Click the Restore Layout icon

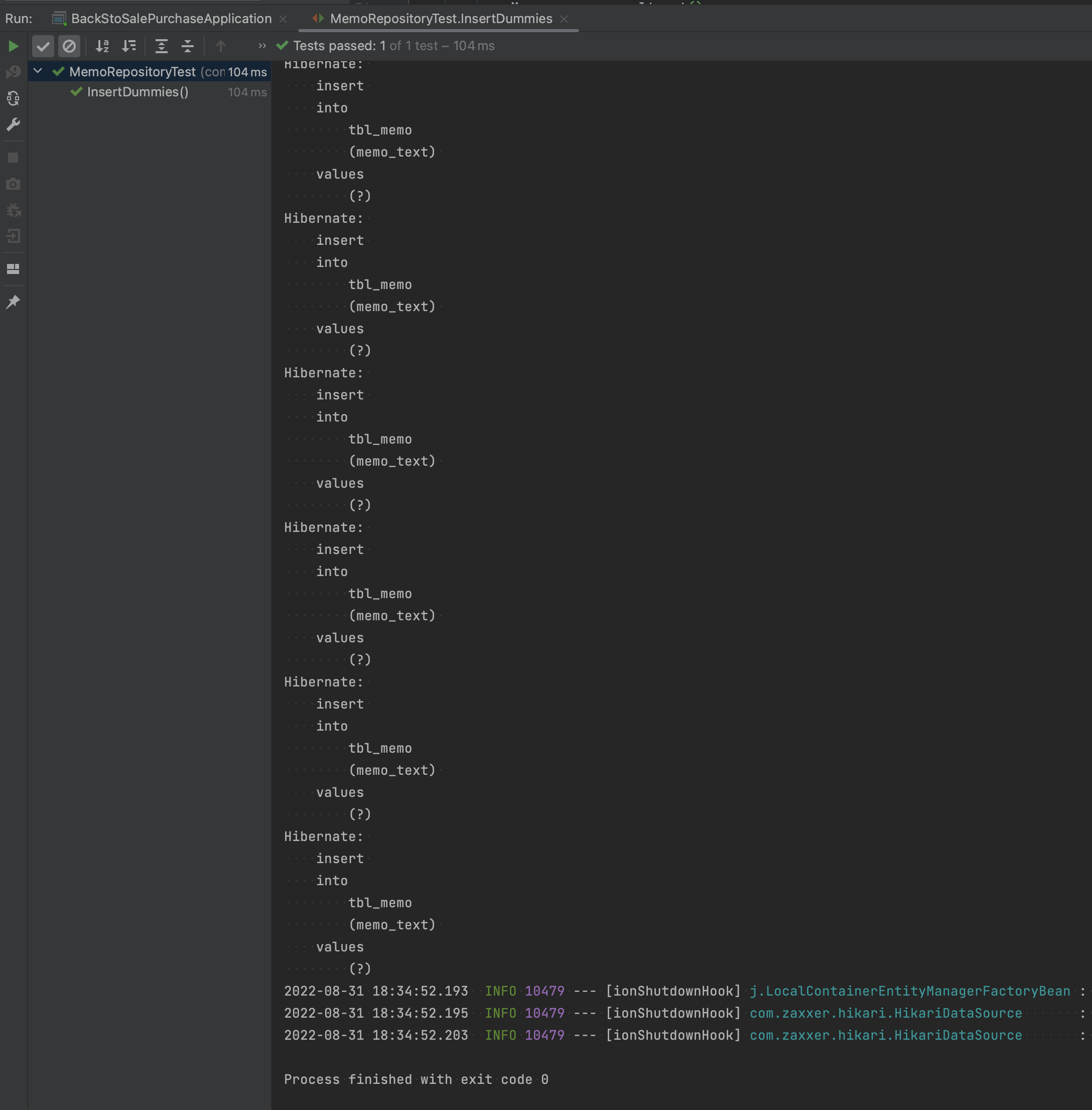point(13,268)
